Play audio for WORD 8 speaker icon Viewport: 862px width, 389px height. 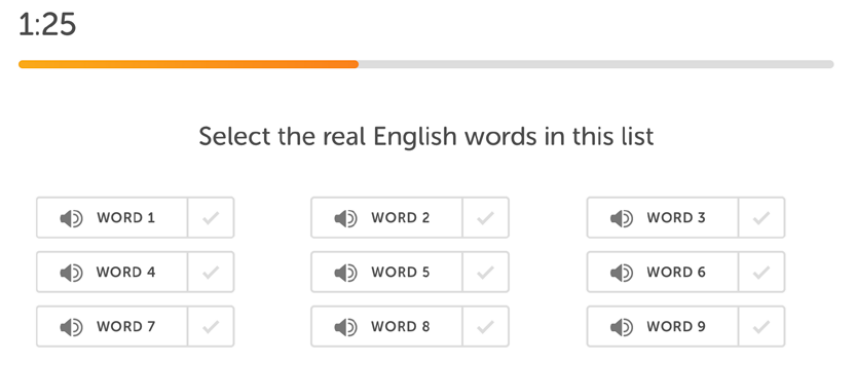(346, 327)
